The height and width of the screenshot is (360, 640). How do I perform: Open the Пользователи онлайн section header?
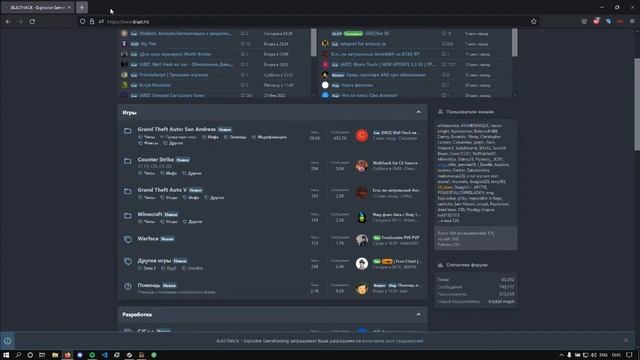(470, 112)
